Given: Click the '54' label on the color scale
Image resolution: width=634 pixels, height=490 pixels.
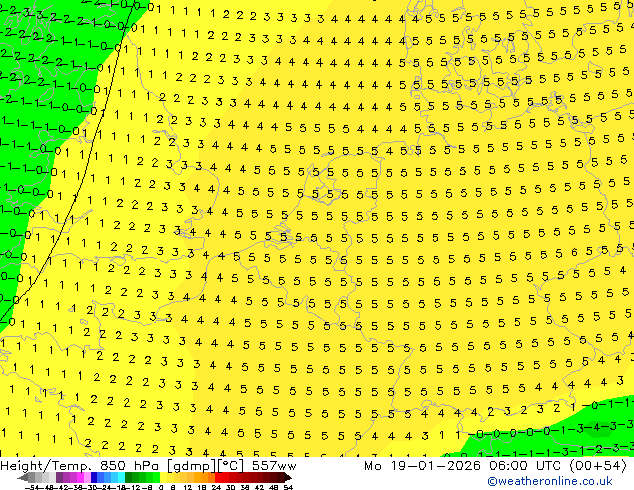Looking at the screenshot, I should 287,487.
